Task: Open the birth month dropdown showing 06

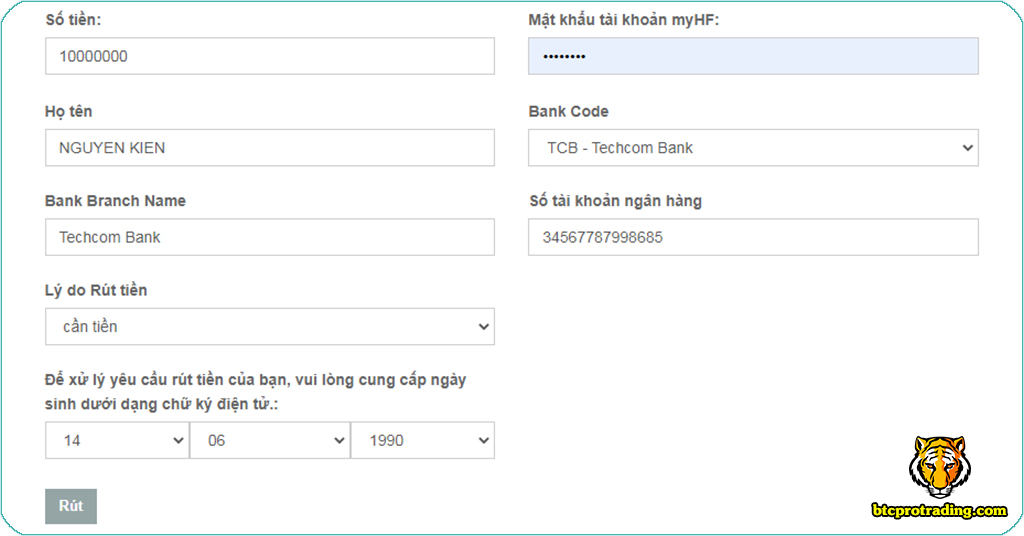Action: (270, 440)
